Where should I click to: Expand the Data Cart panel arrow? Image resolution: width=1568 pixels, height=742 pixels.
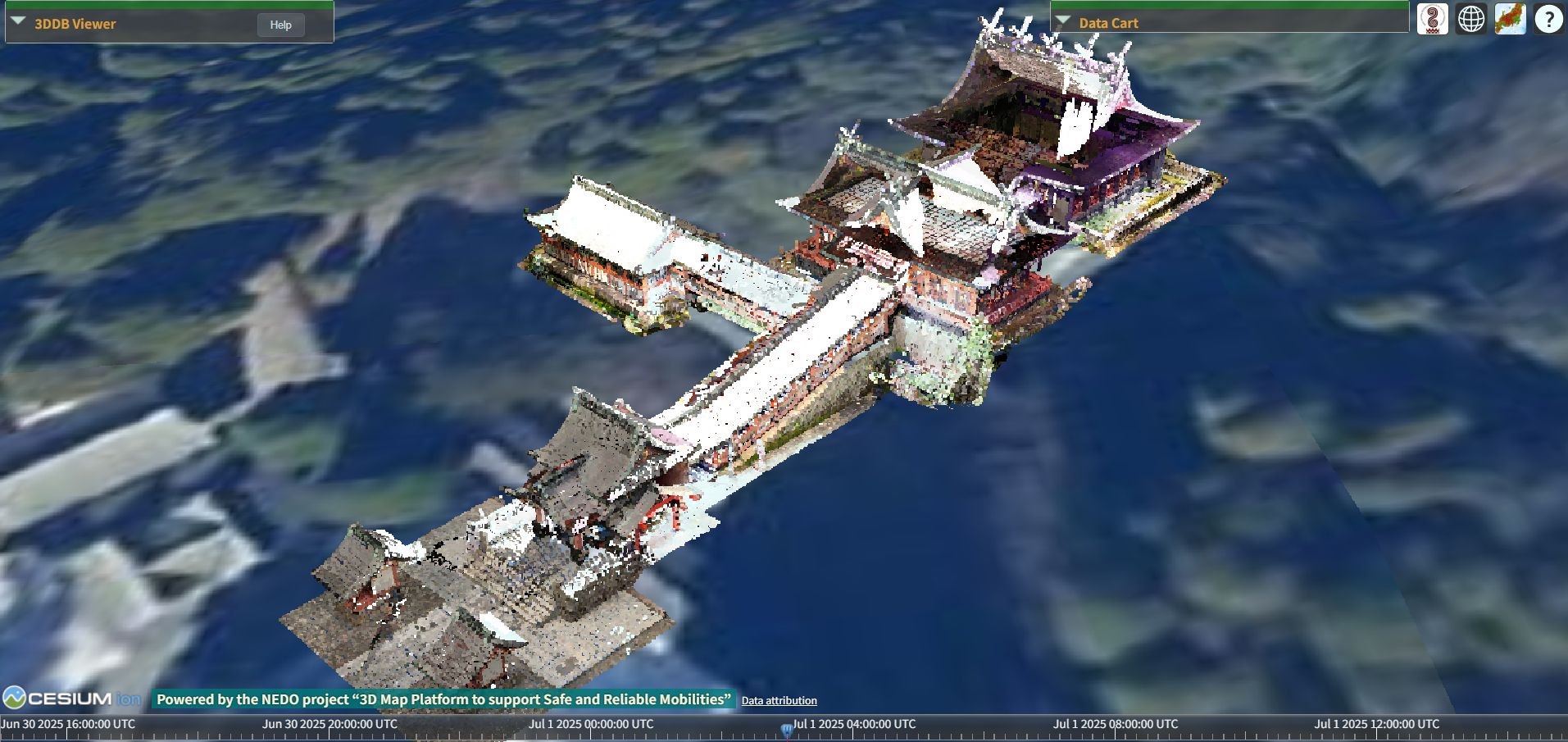[x=1063, y=21]
